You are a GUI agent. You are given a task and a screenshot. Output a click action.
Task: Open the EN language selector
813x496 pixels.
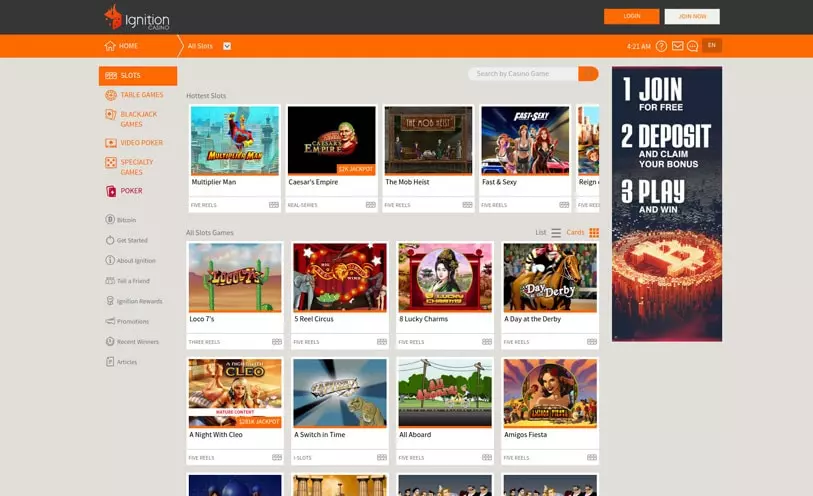712,46
